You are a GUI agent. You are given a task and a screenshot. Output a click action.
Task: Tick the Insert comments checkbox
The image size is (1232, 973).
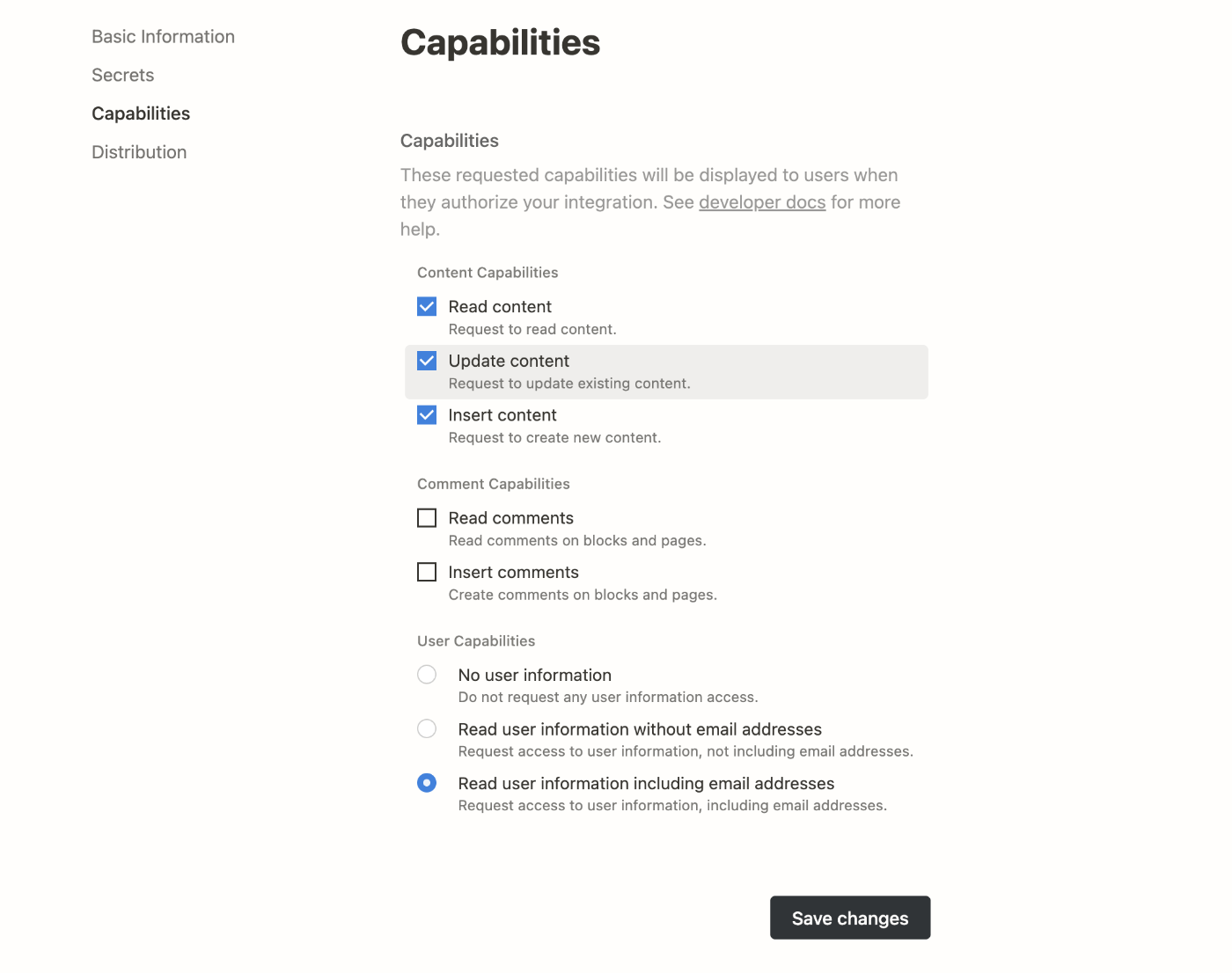pos(427,573)
